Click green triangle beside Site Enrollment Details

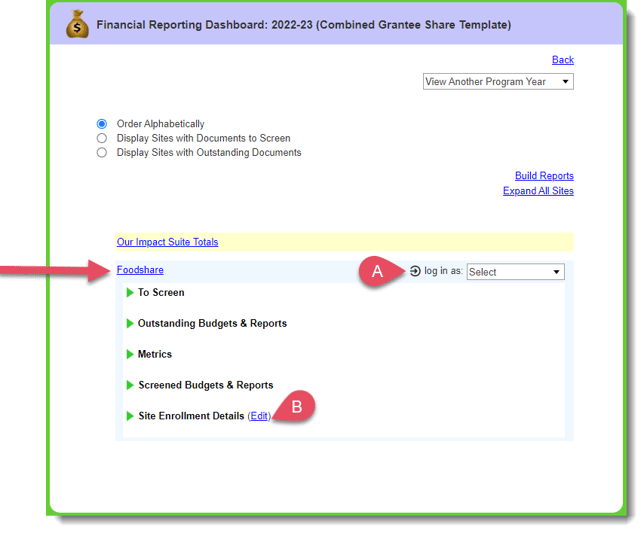(x=129, y=416)
